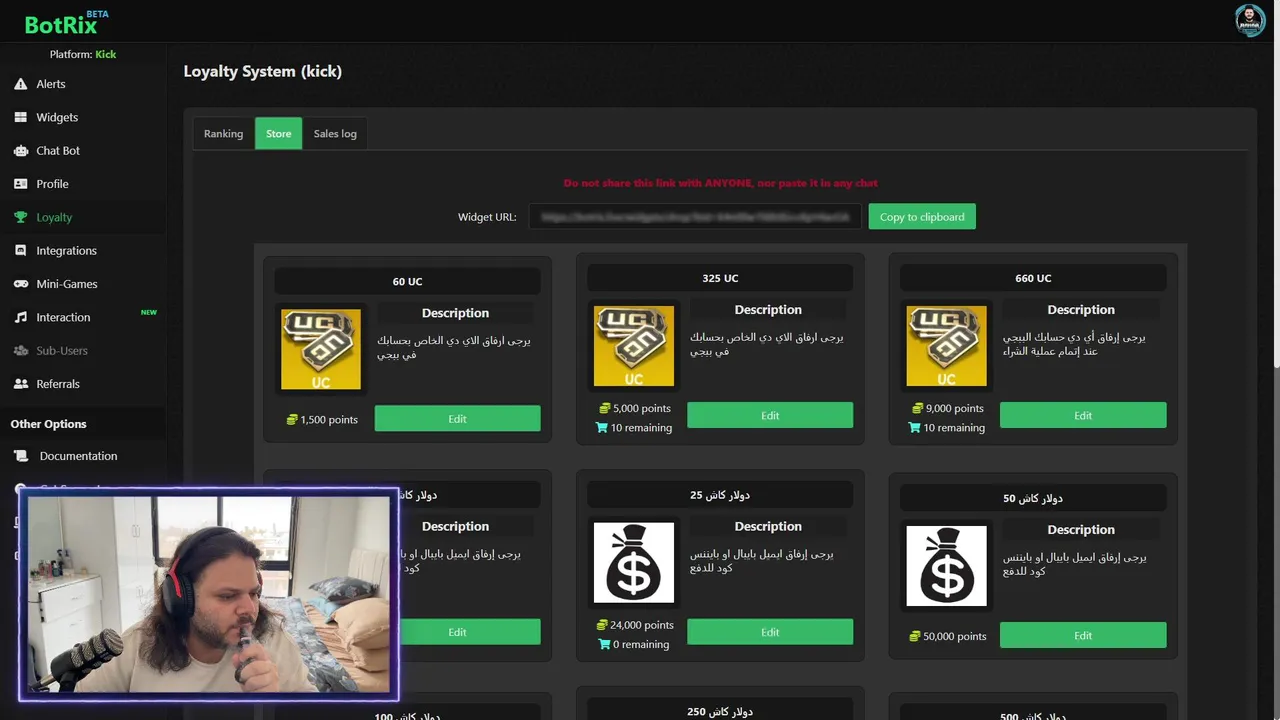Edit the 50 cash item
Viewport: 1280px width, 720px height.
tap(1083, 635)
